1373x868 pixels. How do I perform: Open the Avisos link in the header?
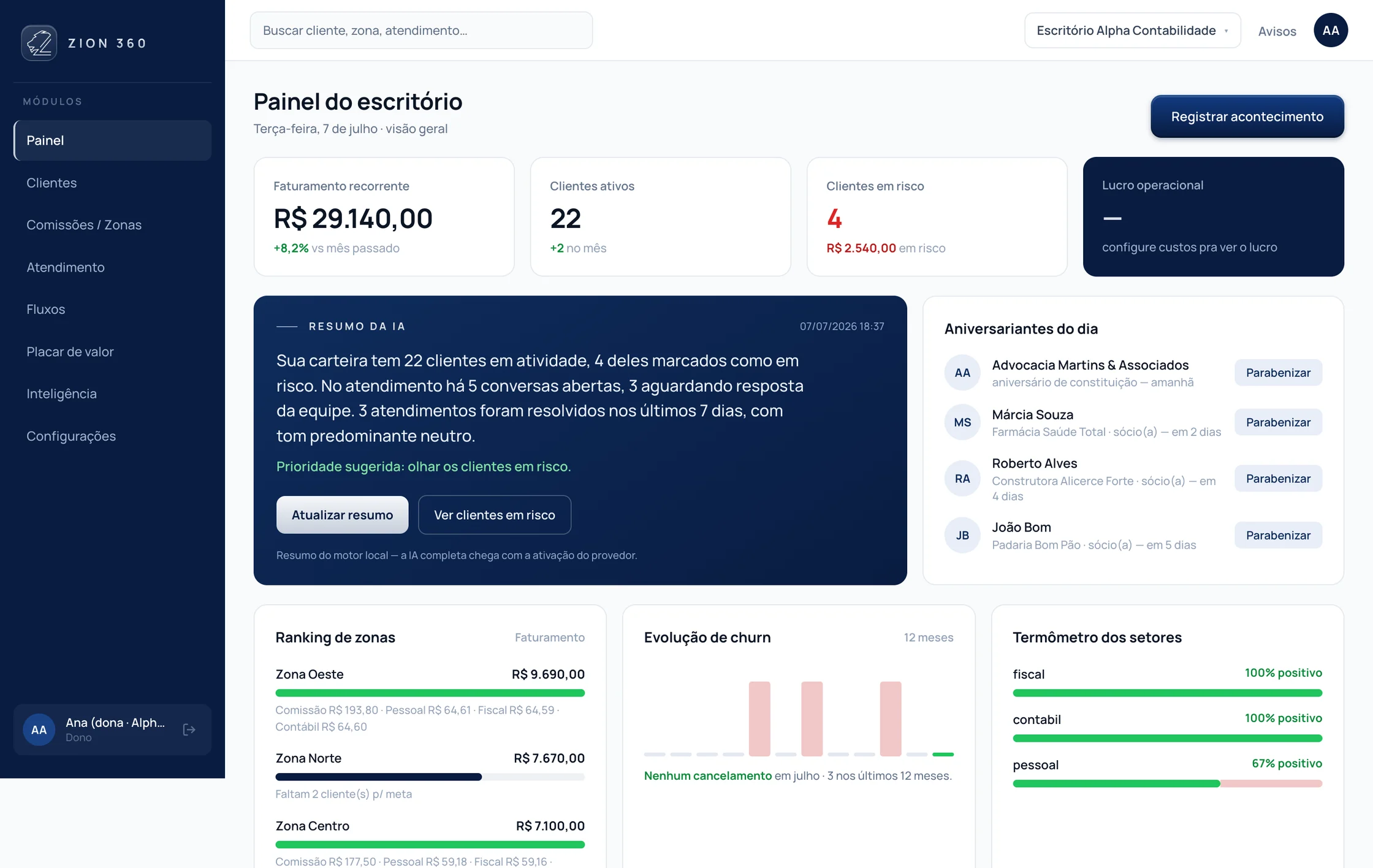1277,31
